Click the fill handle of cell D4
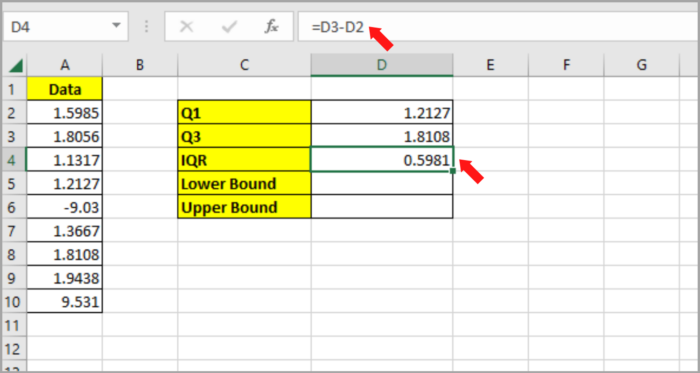 453,171
